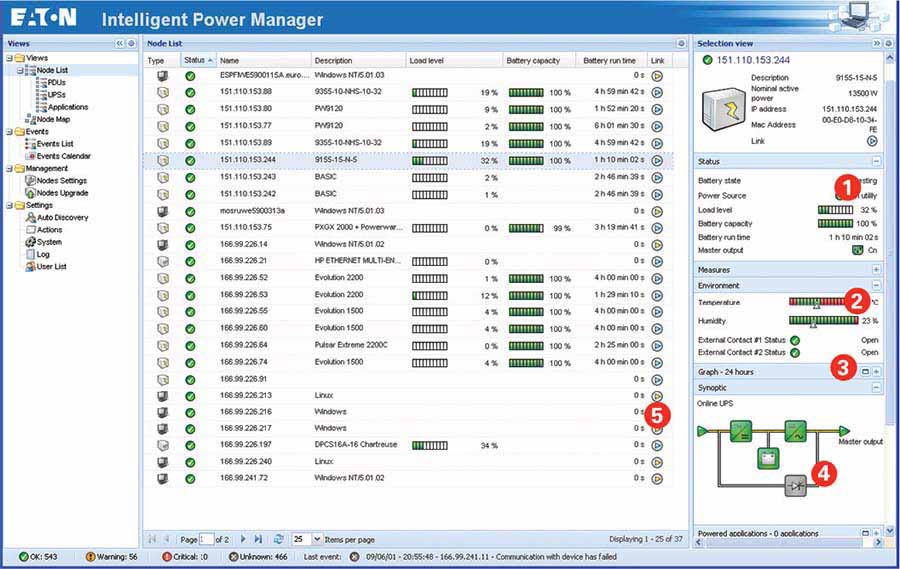Open Events List
This screenshot has height=569, width=900.
tap(55, 144)
